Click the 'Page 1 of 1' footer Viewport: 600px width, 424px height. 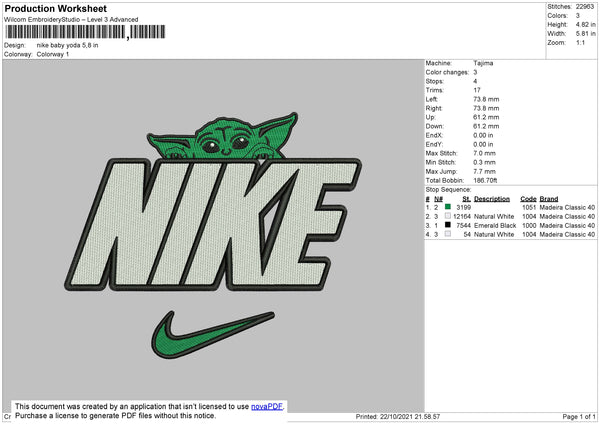point(579,416)
